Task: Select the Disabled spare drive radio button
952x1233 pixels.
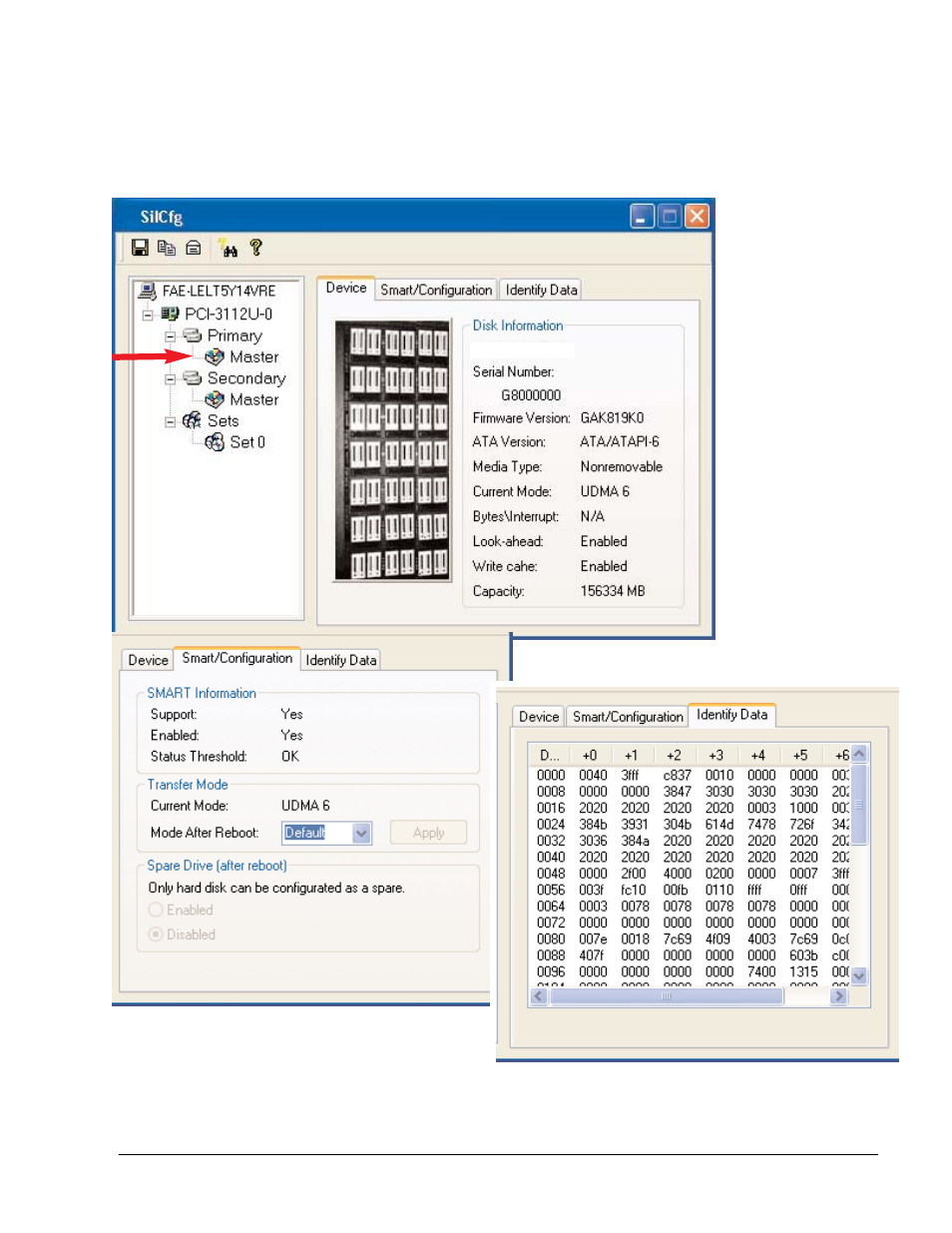Action: coord(156,934)
